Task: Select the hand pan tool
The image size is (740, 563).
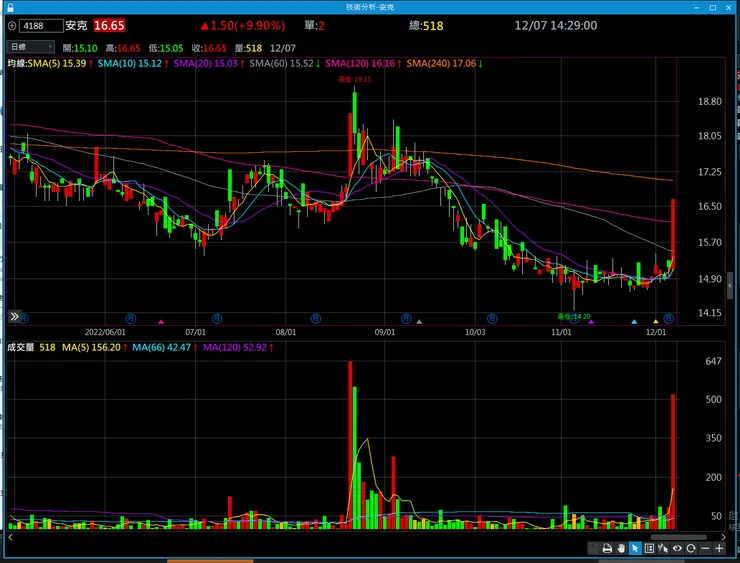Action: point(621,548)
